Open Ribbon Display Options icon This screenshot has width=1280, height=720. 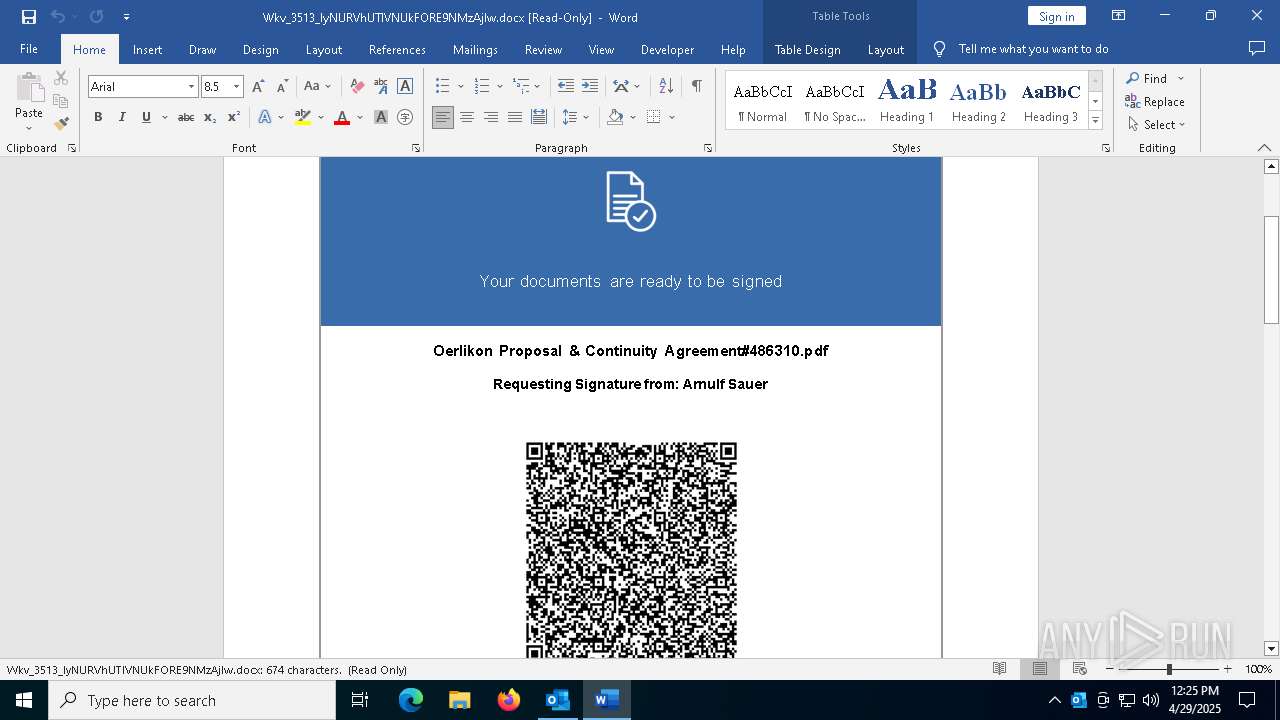(1119, 16)
